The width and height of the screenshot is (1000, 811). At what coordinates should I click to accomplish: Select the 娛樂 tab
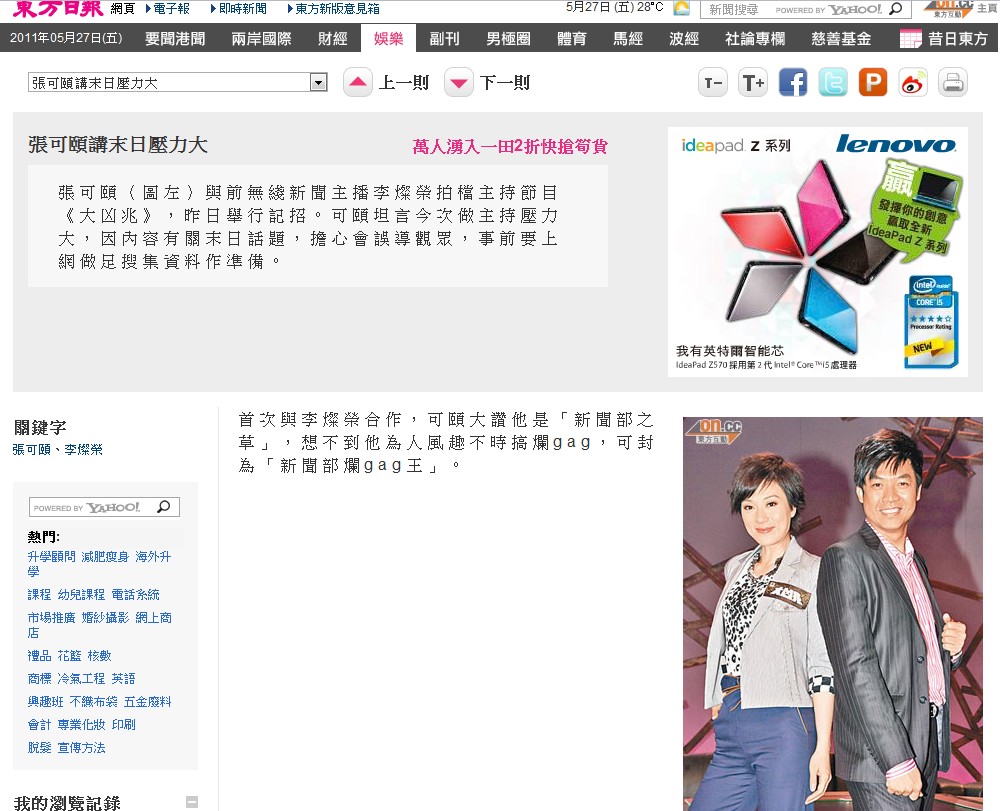388,38
